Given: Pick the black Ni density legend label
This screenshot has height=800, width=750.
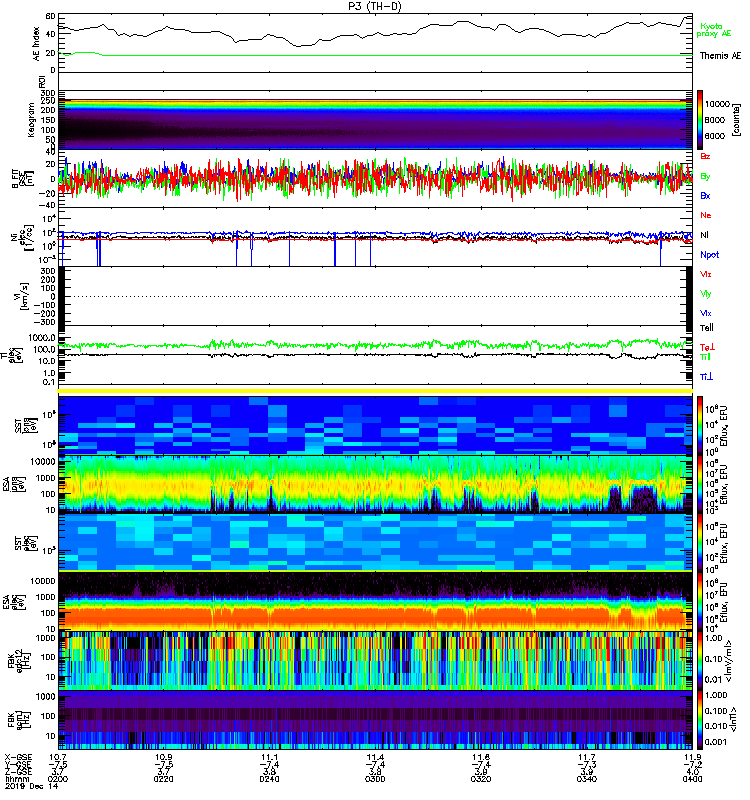Looking at the screenshot, I should coord(705,235).
